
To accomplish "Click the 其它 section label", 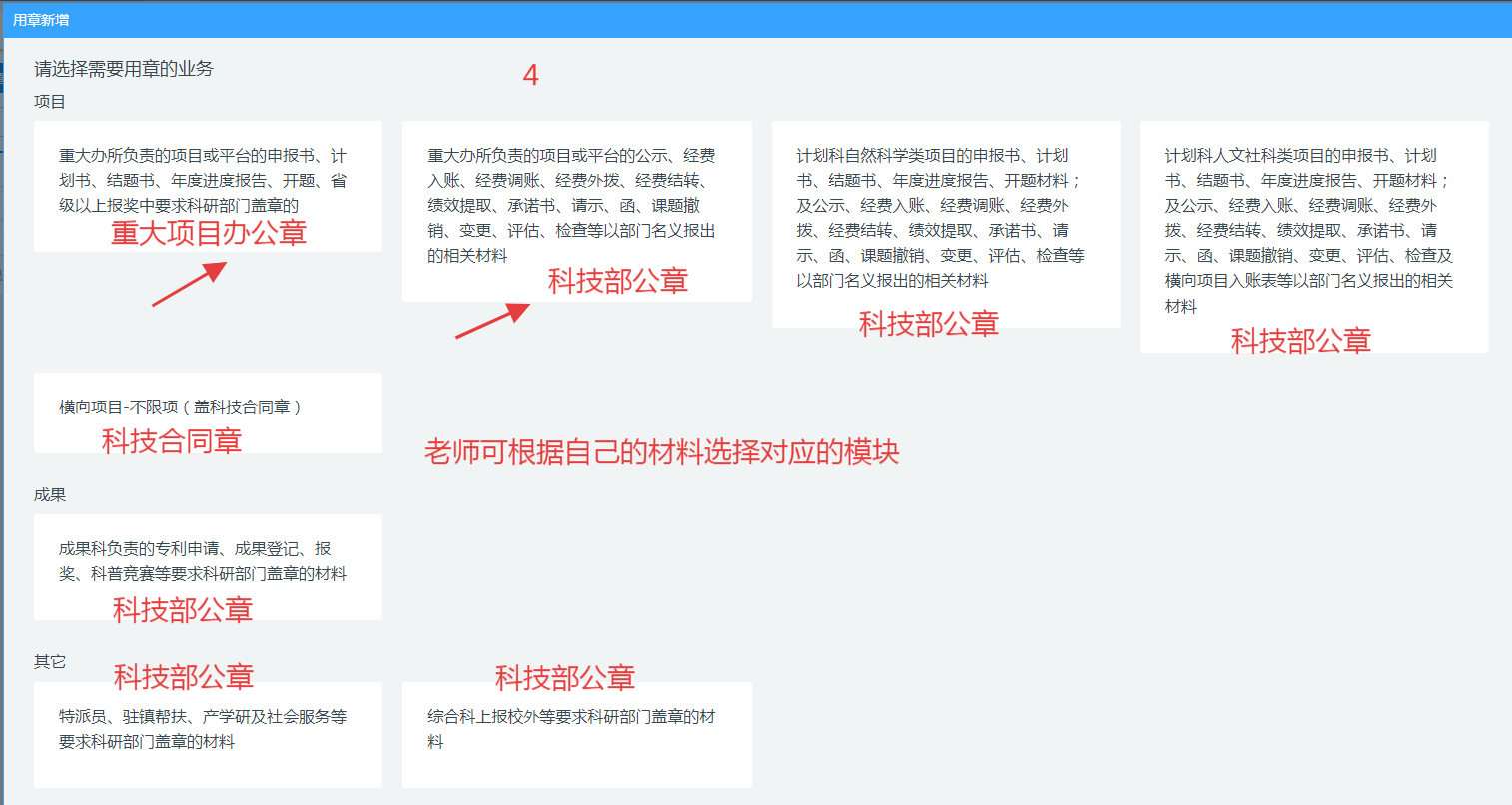I will point(50,662).
